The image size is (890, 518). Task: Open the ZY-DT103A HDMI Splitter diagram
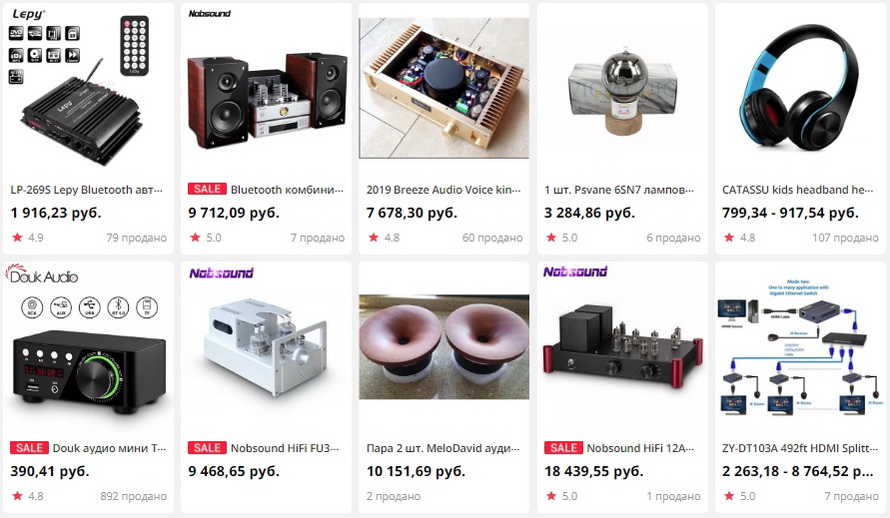coord(800,347)
